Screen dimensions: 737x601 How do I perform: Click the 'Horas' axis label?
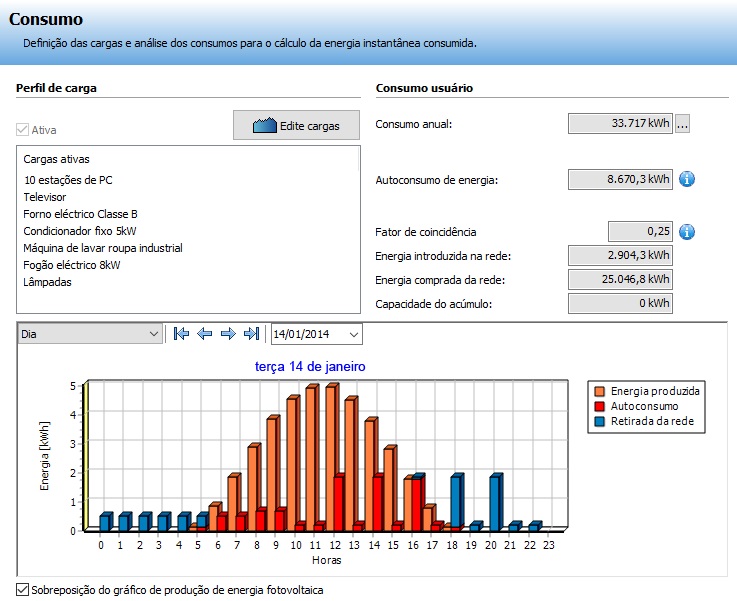(x=327, y=560)
